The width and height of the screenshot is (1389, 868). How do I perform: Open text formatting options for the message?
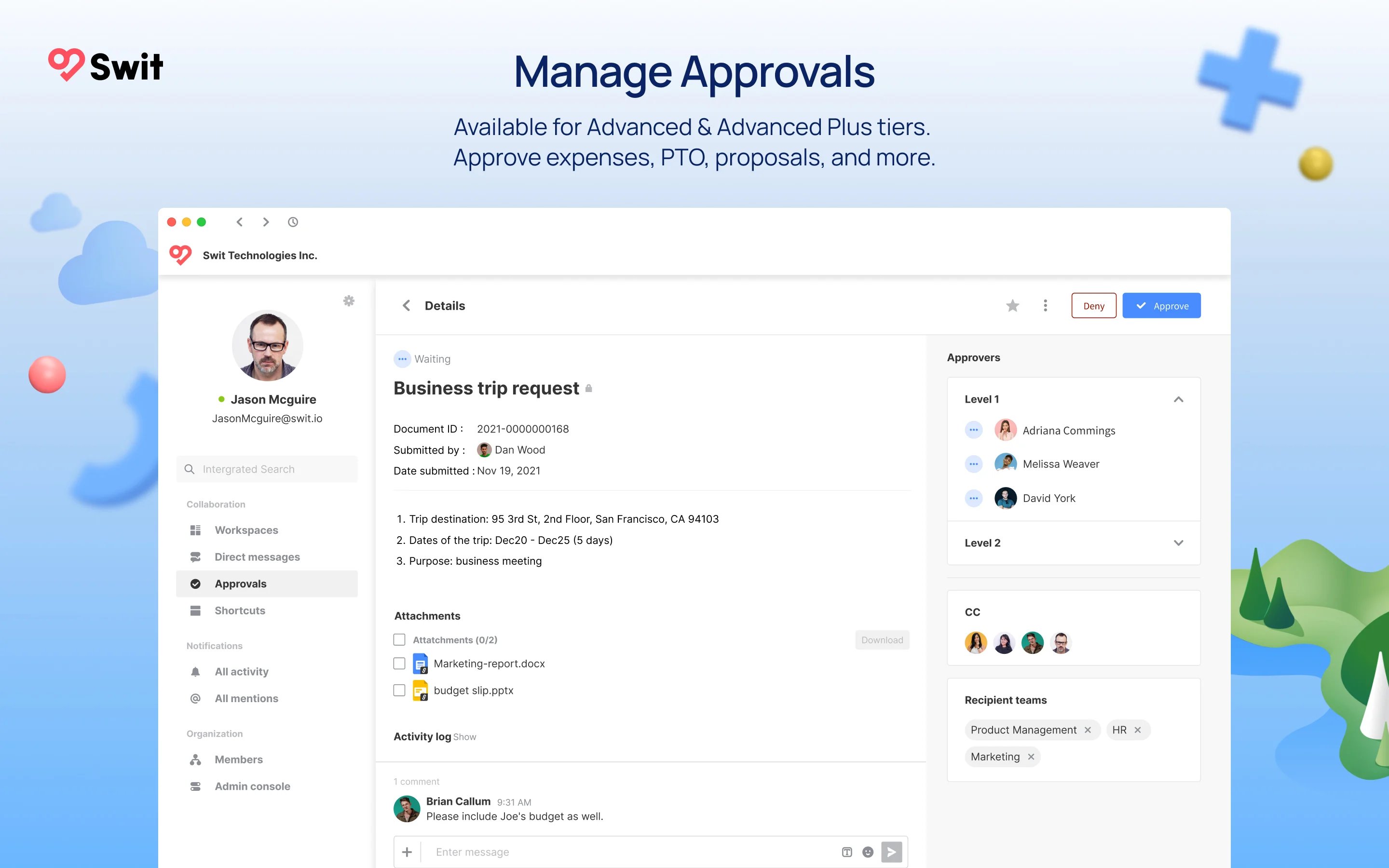[x=846, y=852]
